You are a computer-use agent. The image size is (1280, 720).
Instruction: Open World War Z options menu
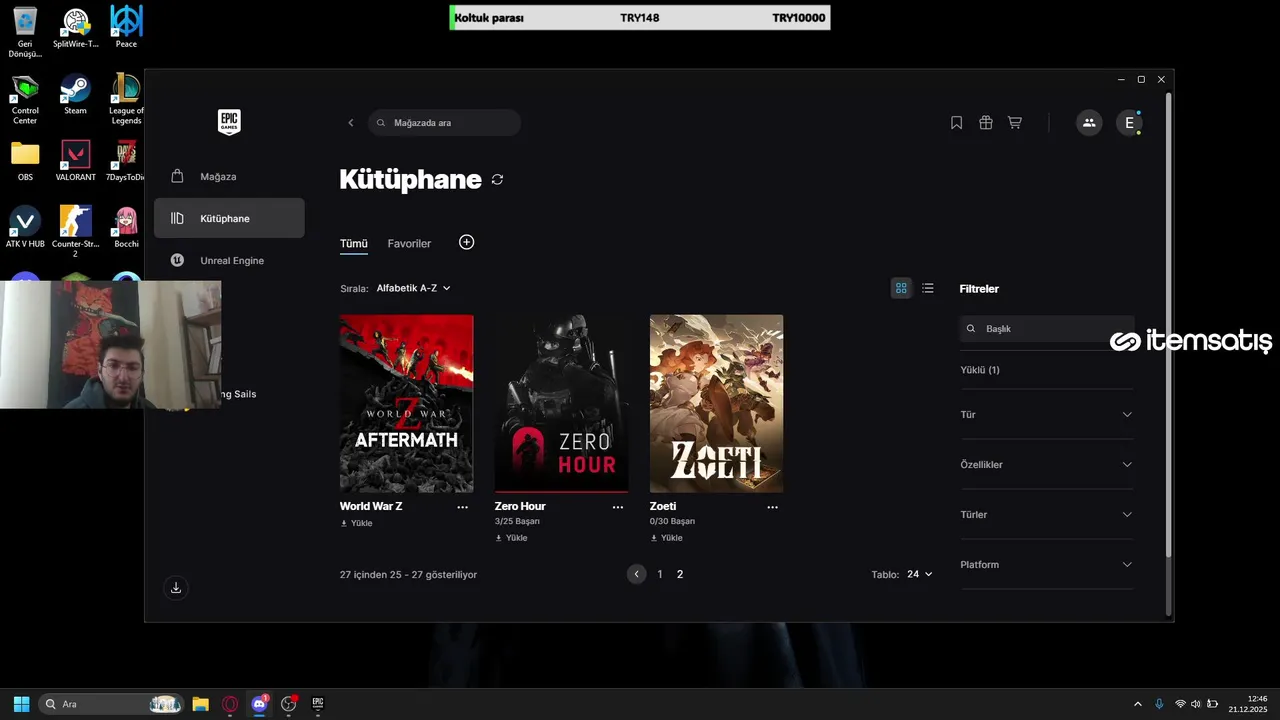[462, 507]
